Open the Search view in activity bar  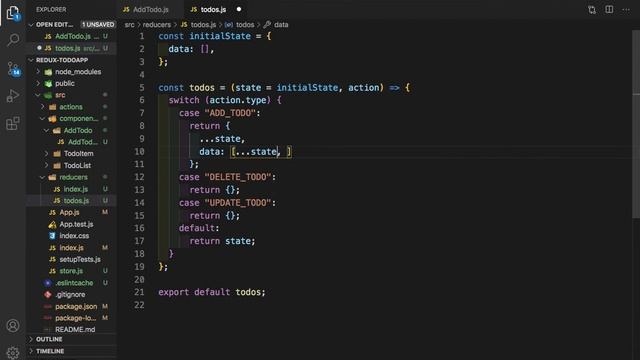pyautogui.click(x=13, y=40)
